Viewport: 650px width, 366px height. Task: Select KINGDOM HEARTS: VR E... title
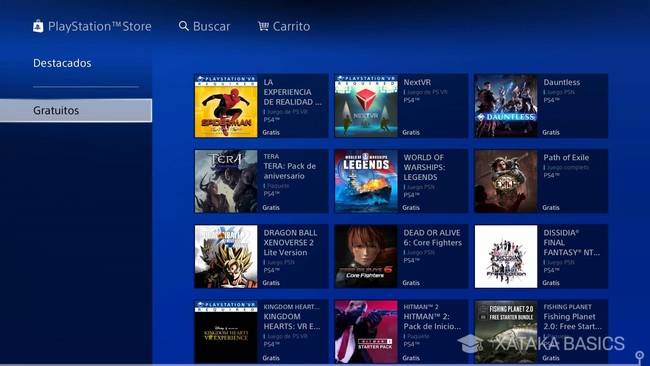(x=291, y=321)
